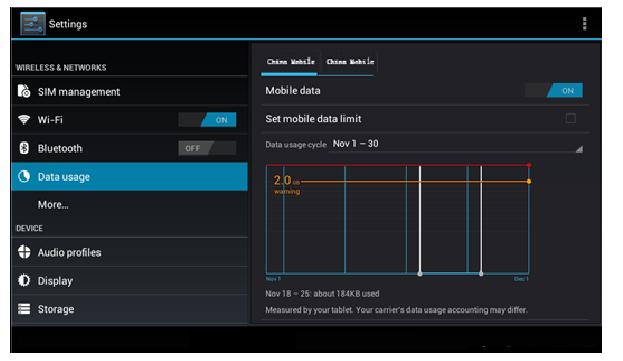Select the Data usage menu entry
Viewport: 623px width, 361px height.
(x=130, y=176)
